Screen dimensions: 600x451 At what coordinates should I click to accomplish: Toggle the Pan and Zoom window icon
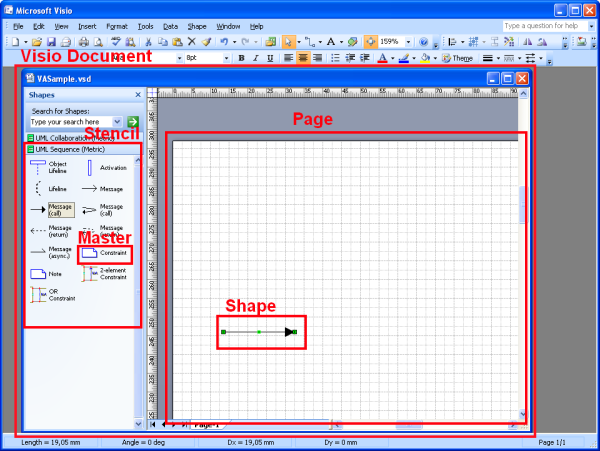coord(370,42)
